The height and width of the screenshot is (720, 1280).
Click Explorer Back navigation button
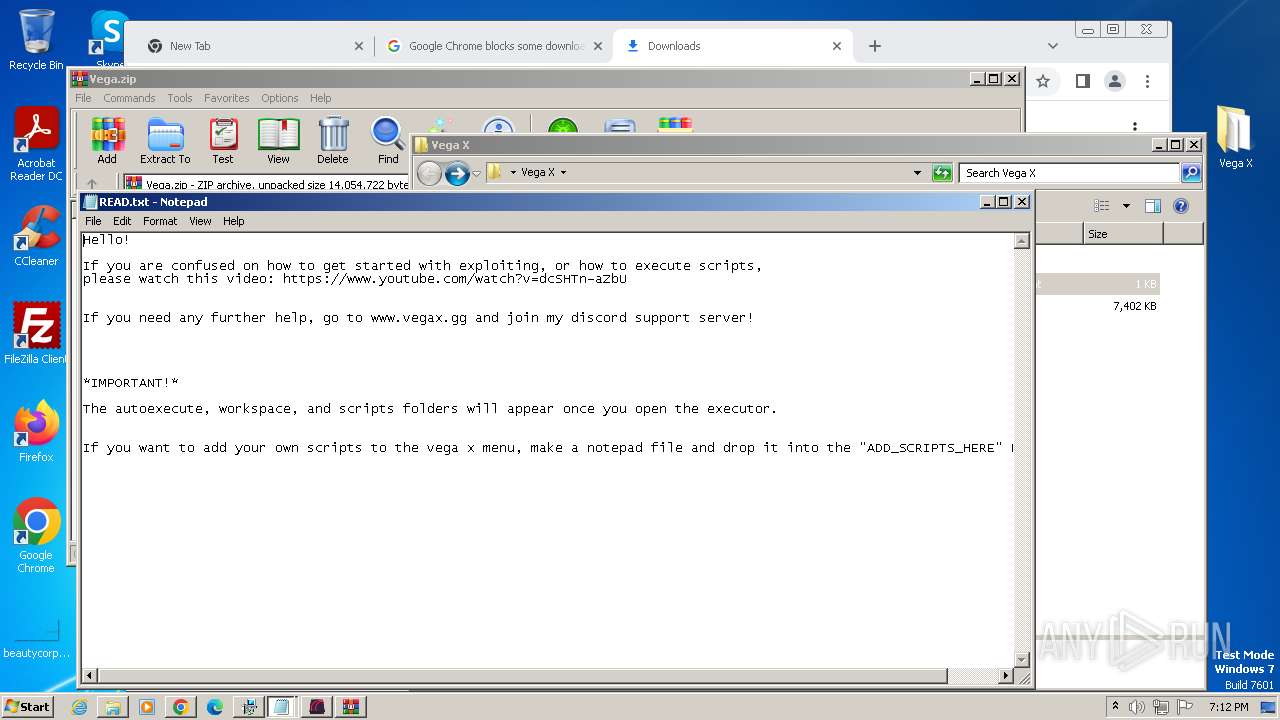click(429, 173)
